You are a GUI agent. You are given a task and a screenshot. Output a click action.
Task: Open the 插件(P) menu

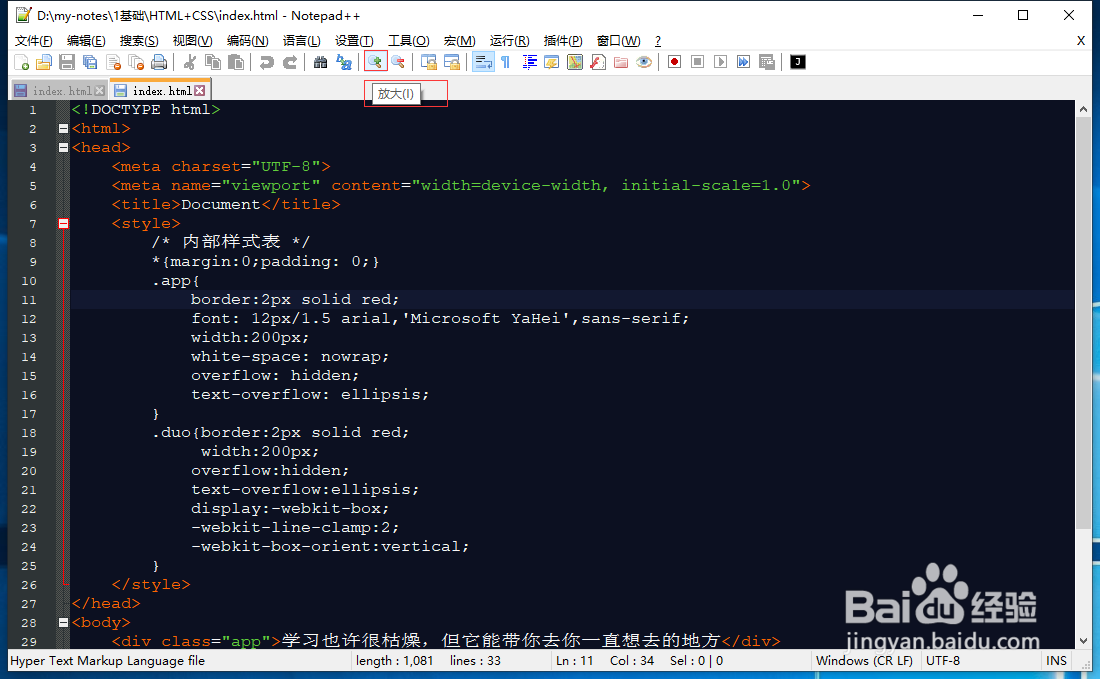point(563,41)
